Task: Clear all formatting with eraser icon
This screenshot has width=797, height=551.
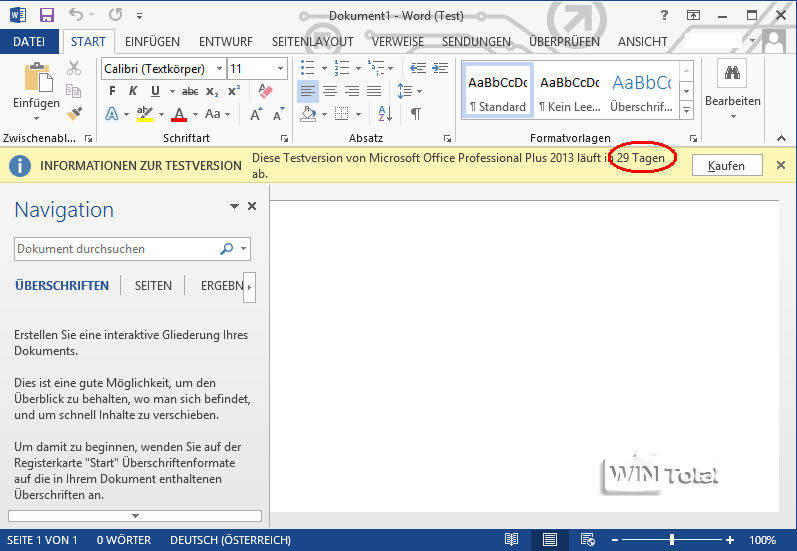Action: [x=265, y=91]
